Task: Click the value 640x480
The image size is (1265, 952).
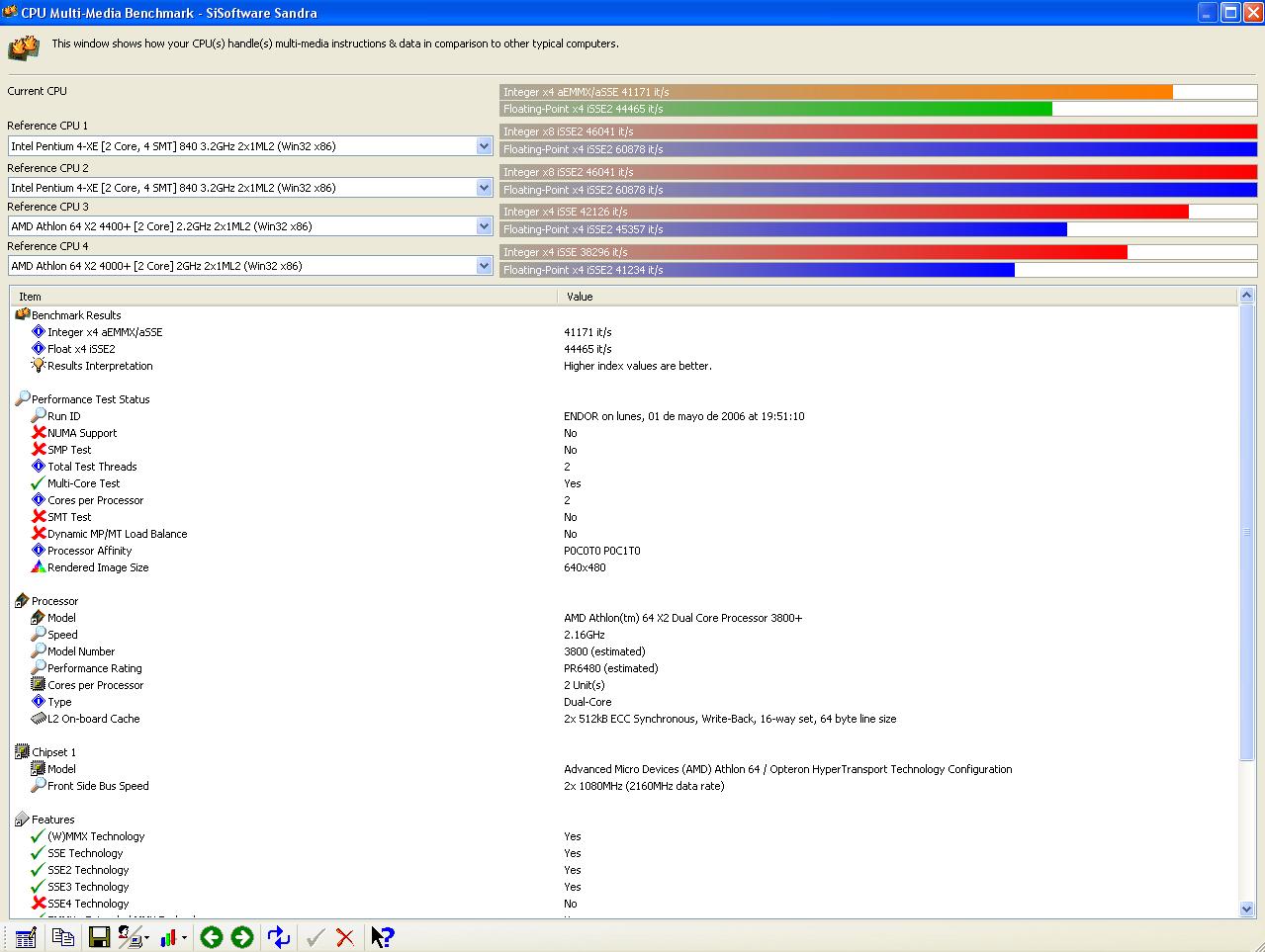Action: point(585,567)
